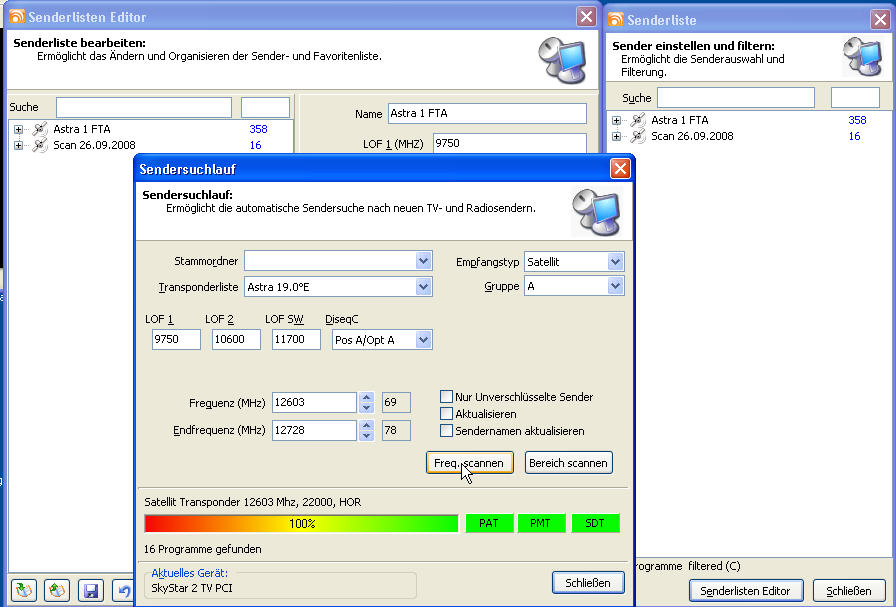Viewport: 896px width, 607px height.
Task: Click the blue undo arrow icon
Action: 123,590
